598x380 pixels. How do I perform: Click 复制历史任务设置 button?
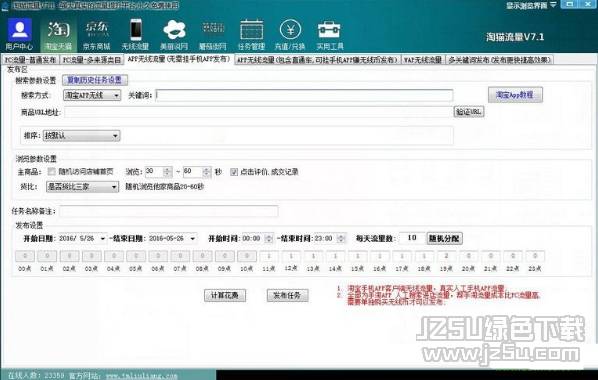95,80
